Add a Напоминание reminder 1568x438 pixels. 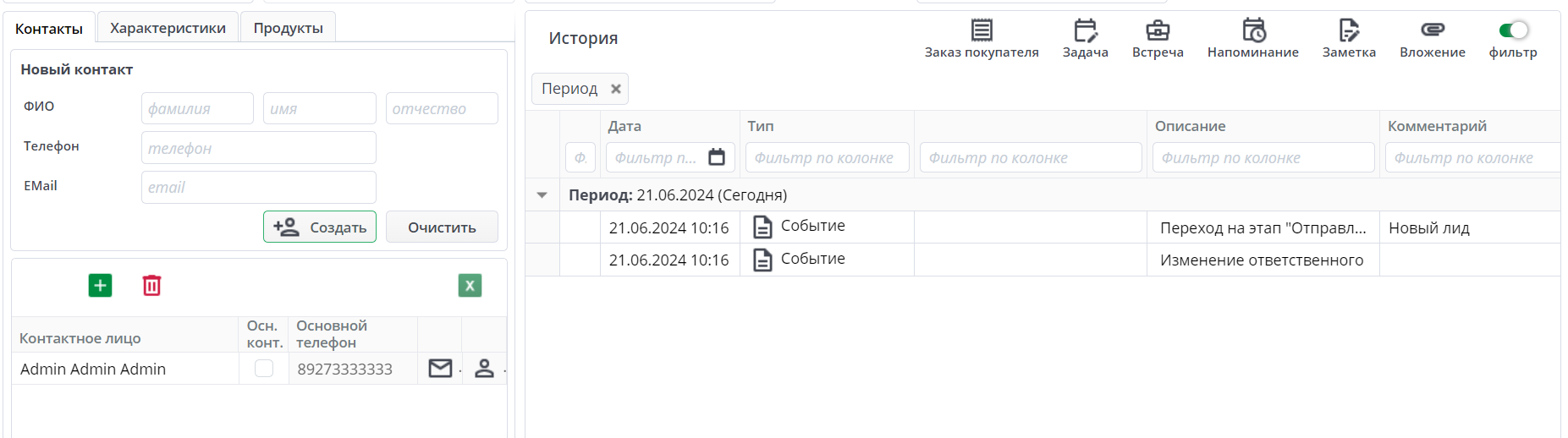coord(1252,30)
